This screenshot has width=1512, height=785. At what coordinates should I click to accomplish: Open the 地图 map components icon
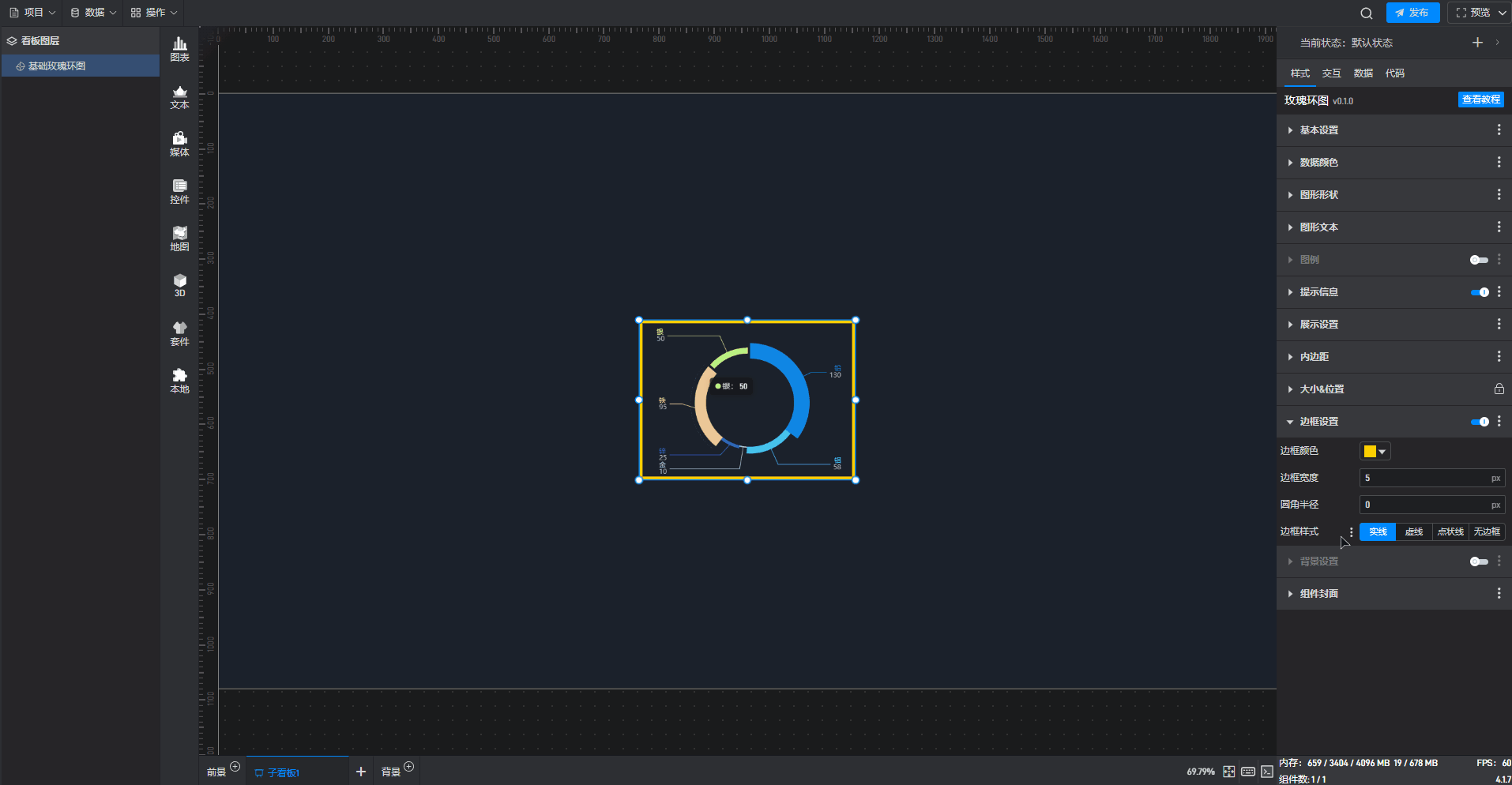pos(179,239)
